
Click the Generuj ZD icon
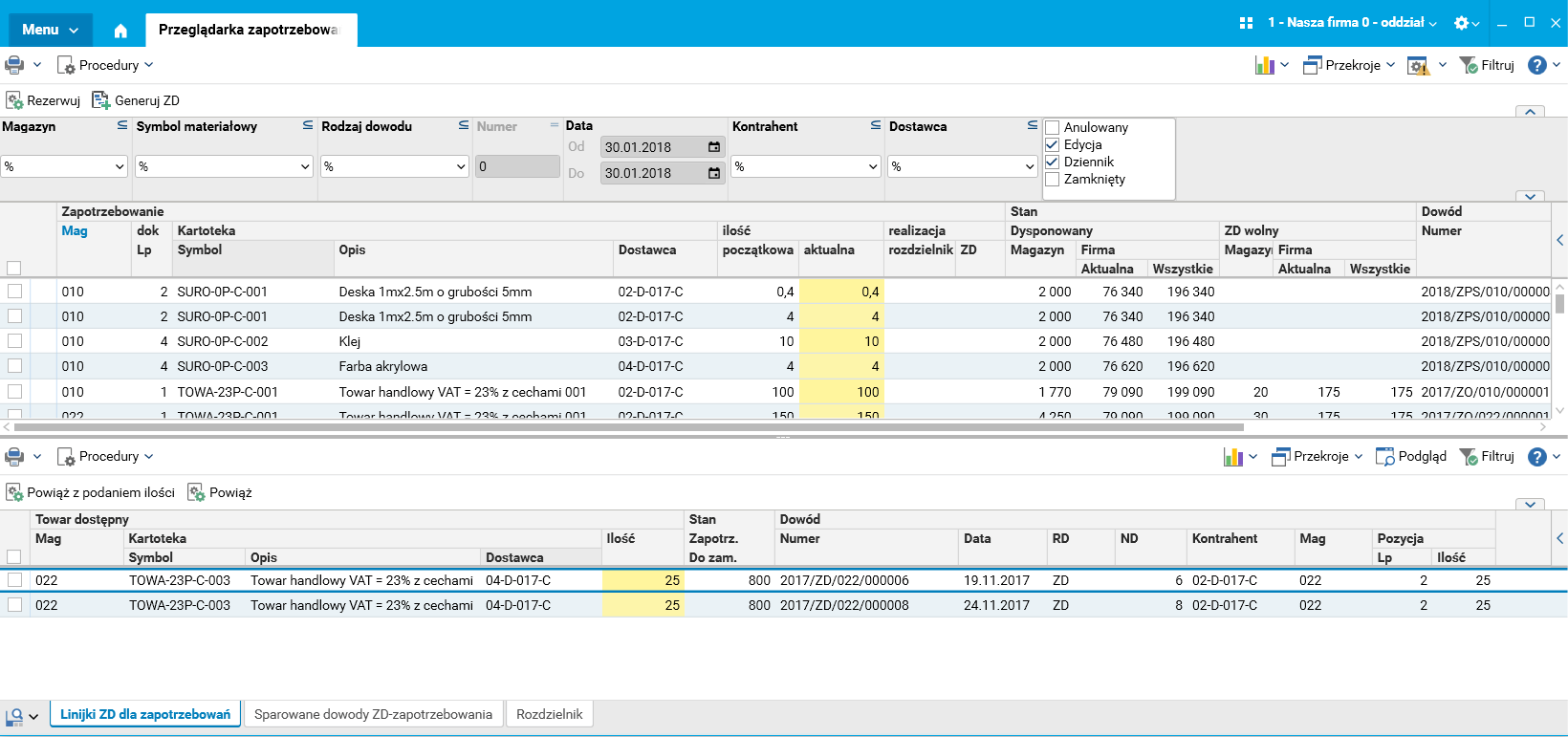(100, 100)
